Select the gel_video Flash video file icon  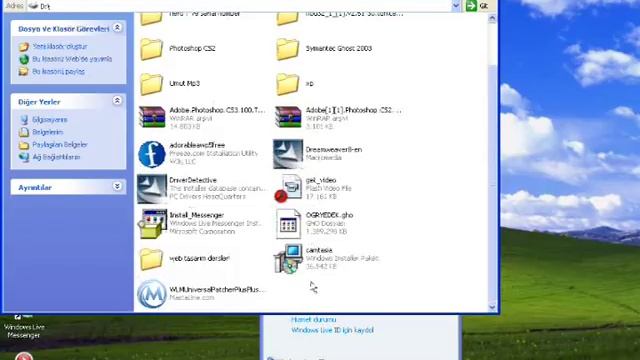(288, 189)
